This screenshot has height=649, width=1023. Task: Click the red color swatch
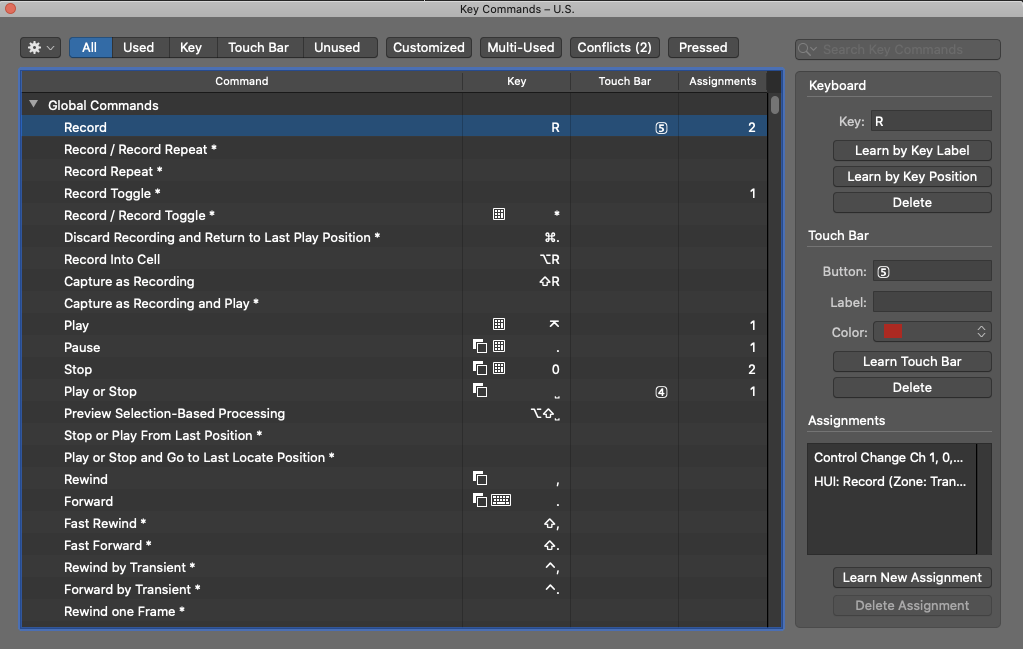(x=893, y=332)
